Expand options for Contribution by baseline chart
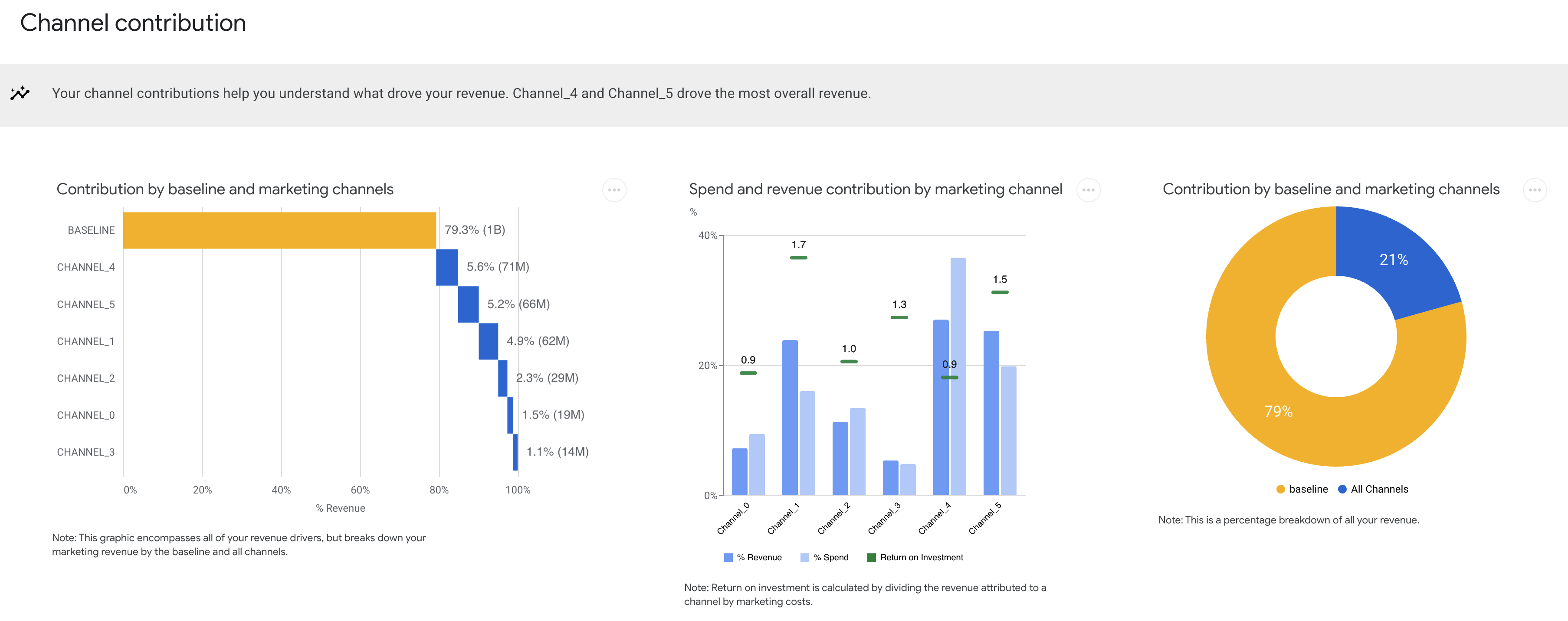This screenshot has width=1568, height=621. (x=614, y=190)
